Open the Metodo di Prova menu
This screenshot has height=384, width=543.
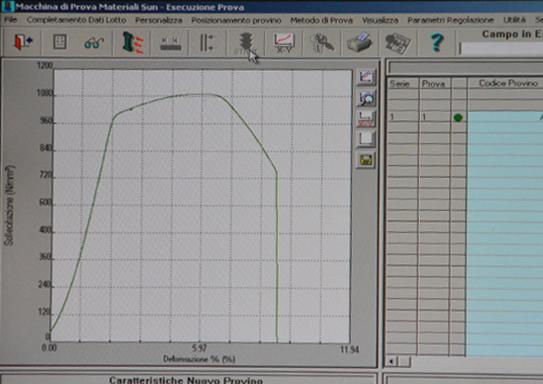pyautogui.click(x=321, y=20)
